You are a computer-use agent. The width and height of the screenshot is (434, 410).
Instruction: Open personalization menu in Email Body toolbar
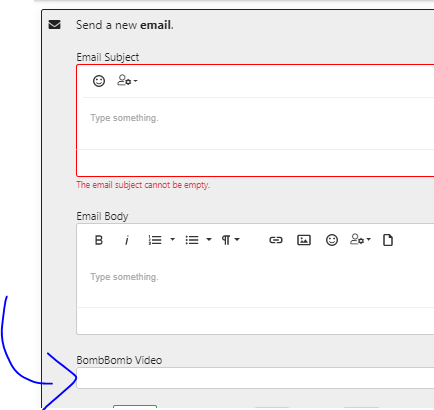pos(360,239)
